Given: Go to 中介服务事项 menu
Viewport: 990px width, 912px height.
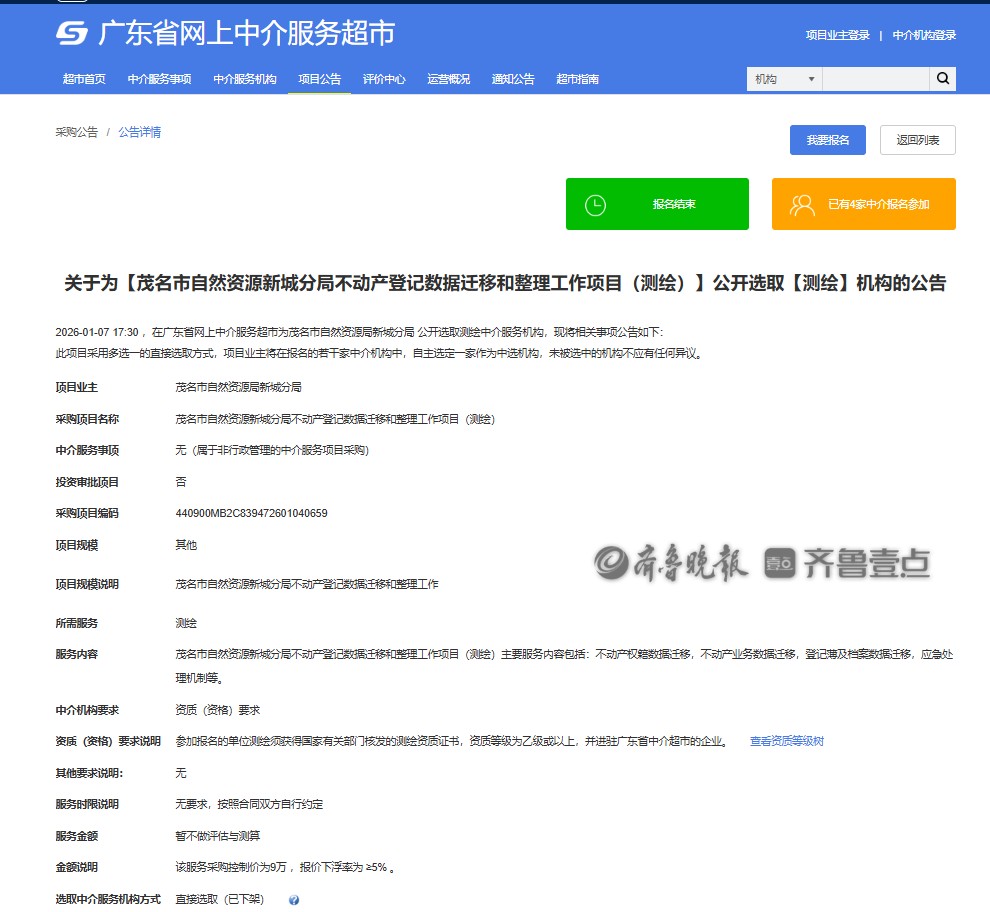Looking at the screenshot, I should click(159, 79).
